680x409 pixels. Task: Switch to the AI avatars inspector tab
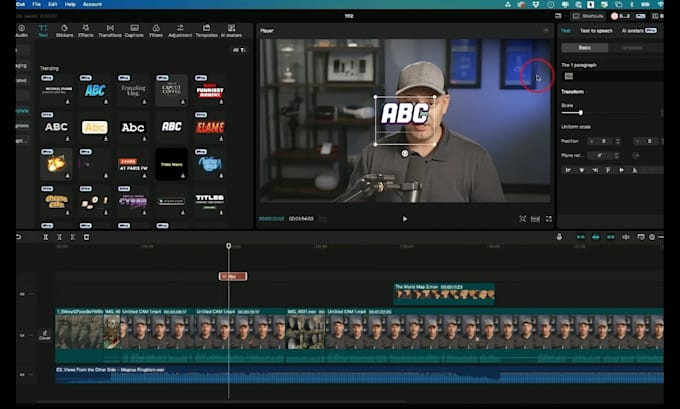click(639, 31)
